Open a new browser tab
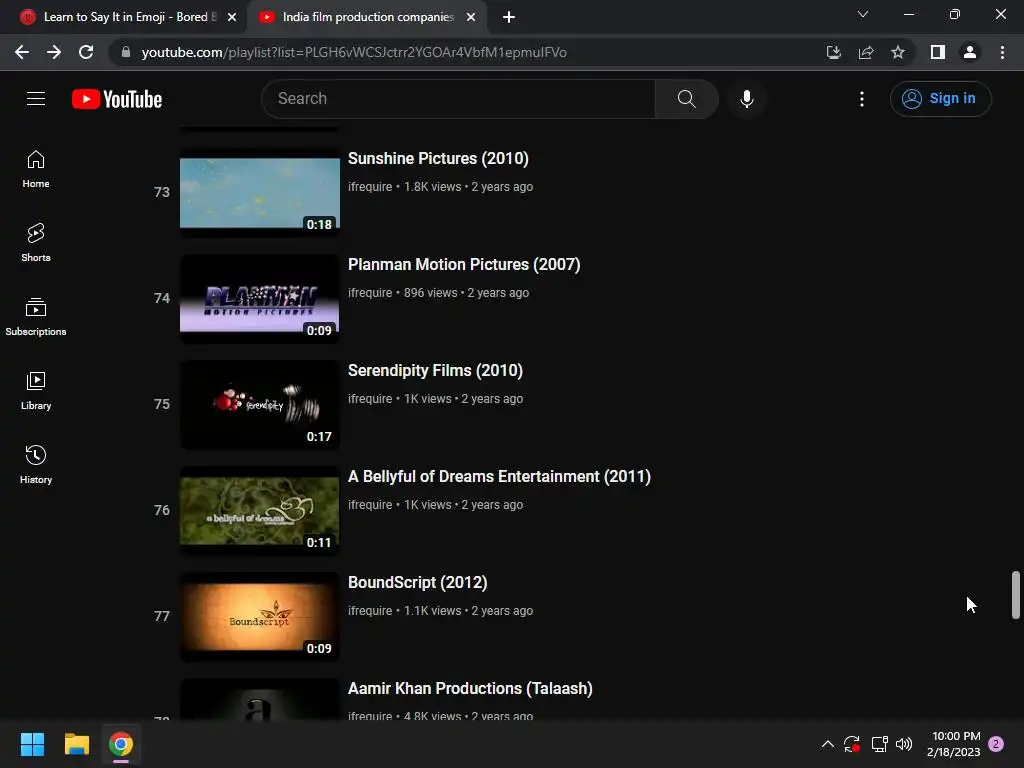Viewport: 1024px width, 768px height. (509, 17)
